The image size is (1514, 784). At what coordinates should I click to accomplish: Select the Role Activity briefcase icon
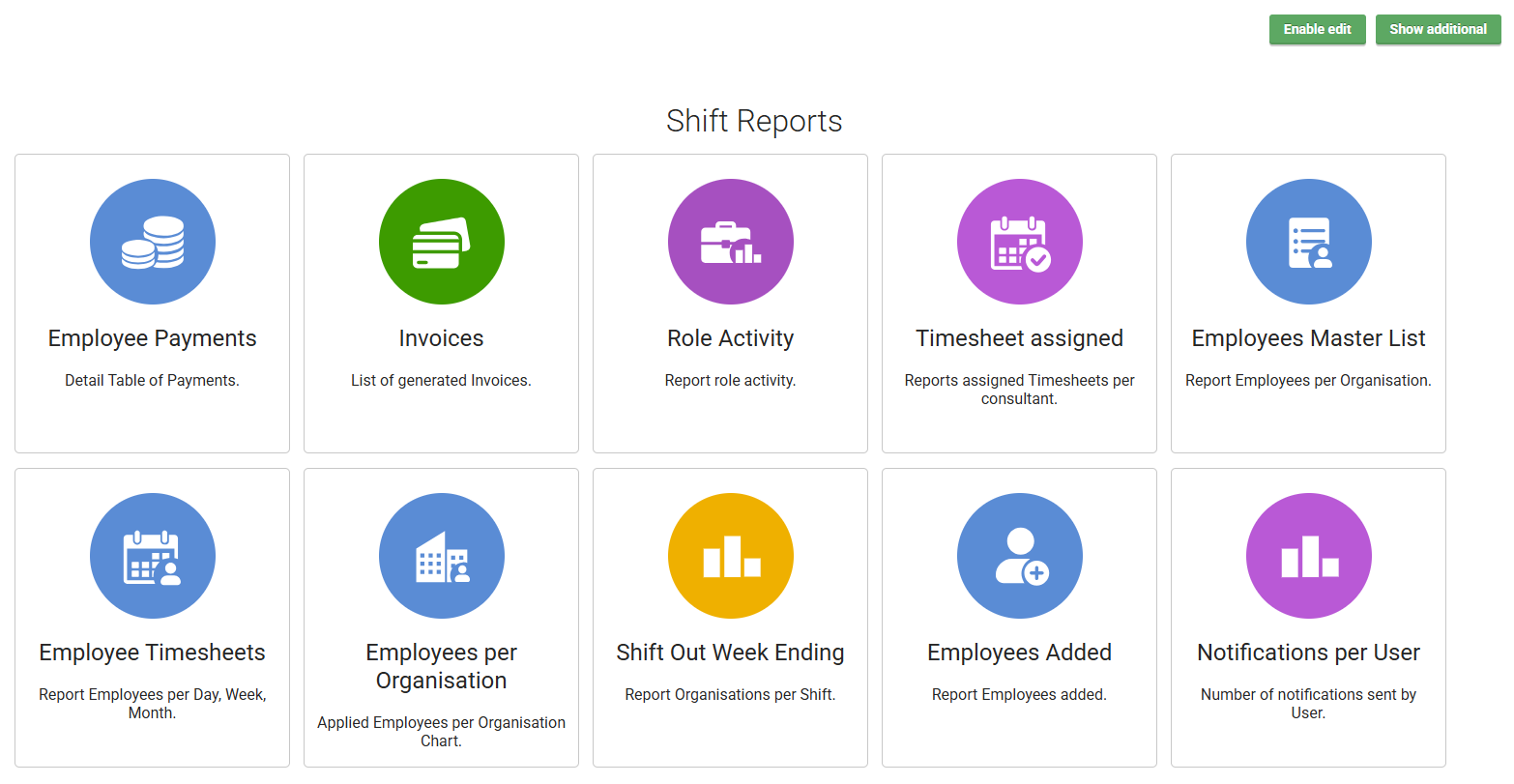(730, 242)
